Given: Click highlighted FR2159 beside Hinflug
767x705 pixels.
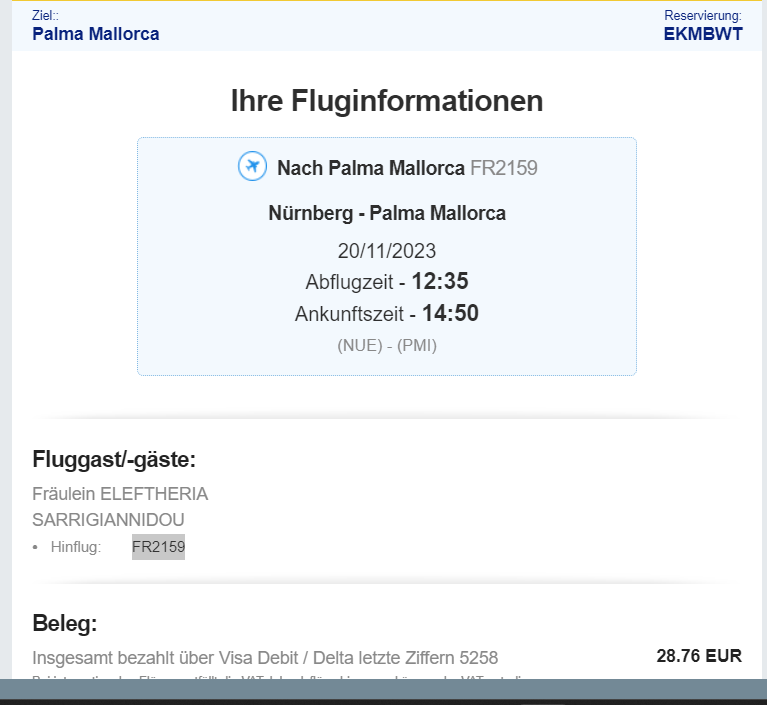Looking at the screenshot, I should 158,547.
